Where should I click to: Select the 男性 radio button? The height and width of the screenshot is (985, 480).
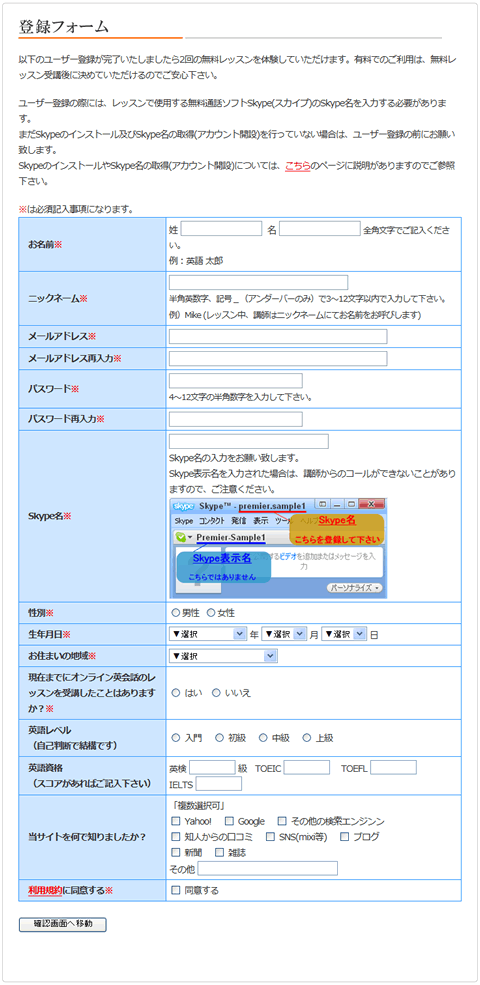[x=175, y=612]
